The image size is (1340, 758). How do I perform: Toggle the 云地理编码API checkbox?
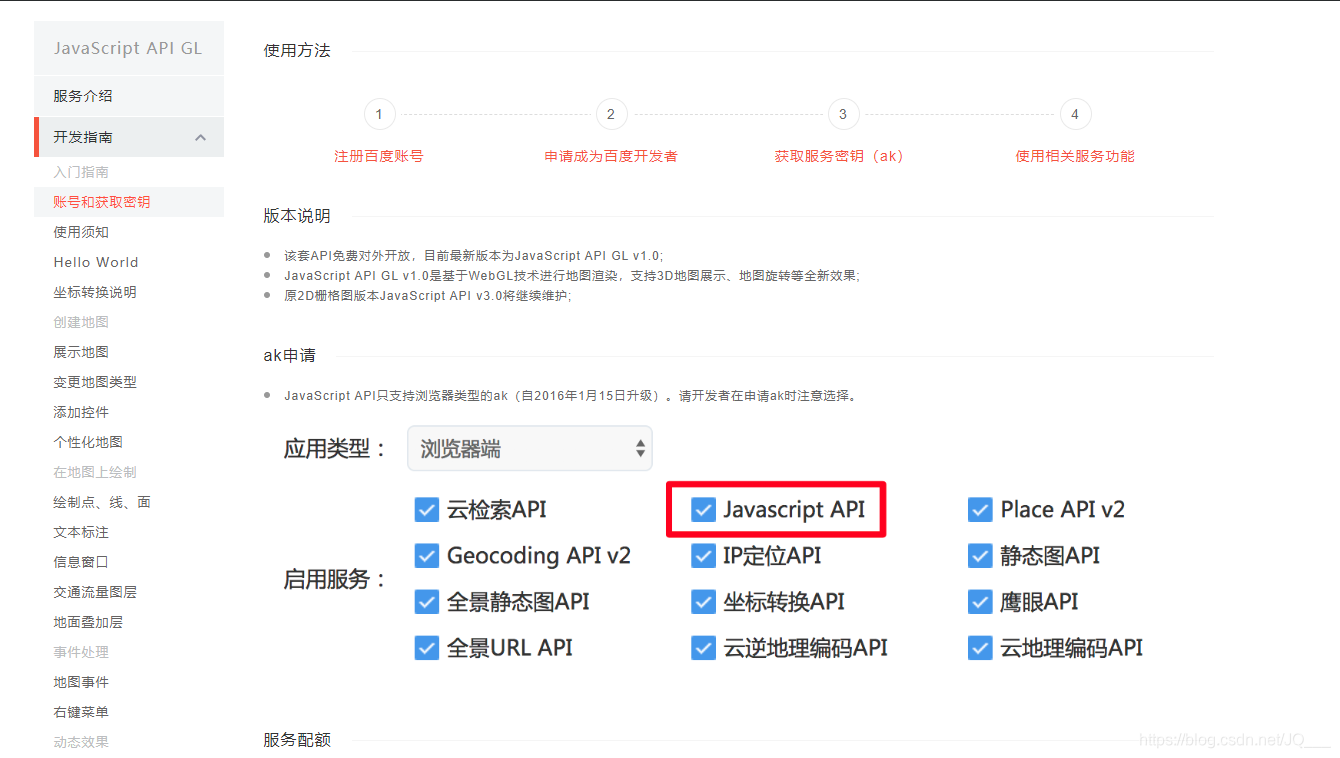[x=980, y=648]
